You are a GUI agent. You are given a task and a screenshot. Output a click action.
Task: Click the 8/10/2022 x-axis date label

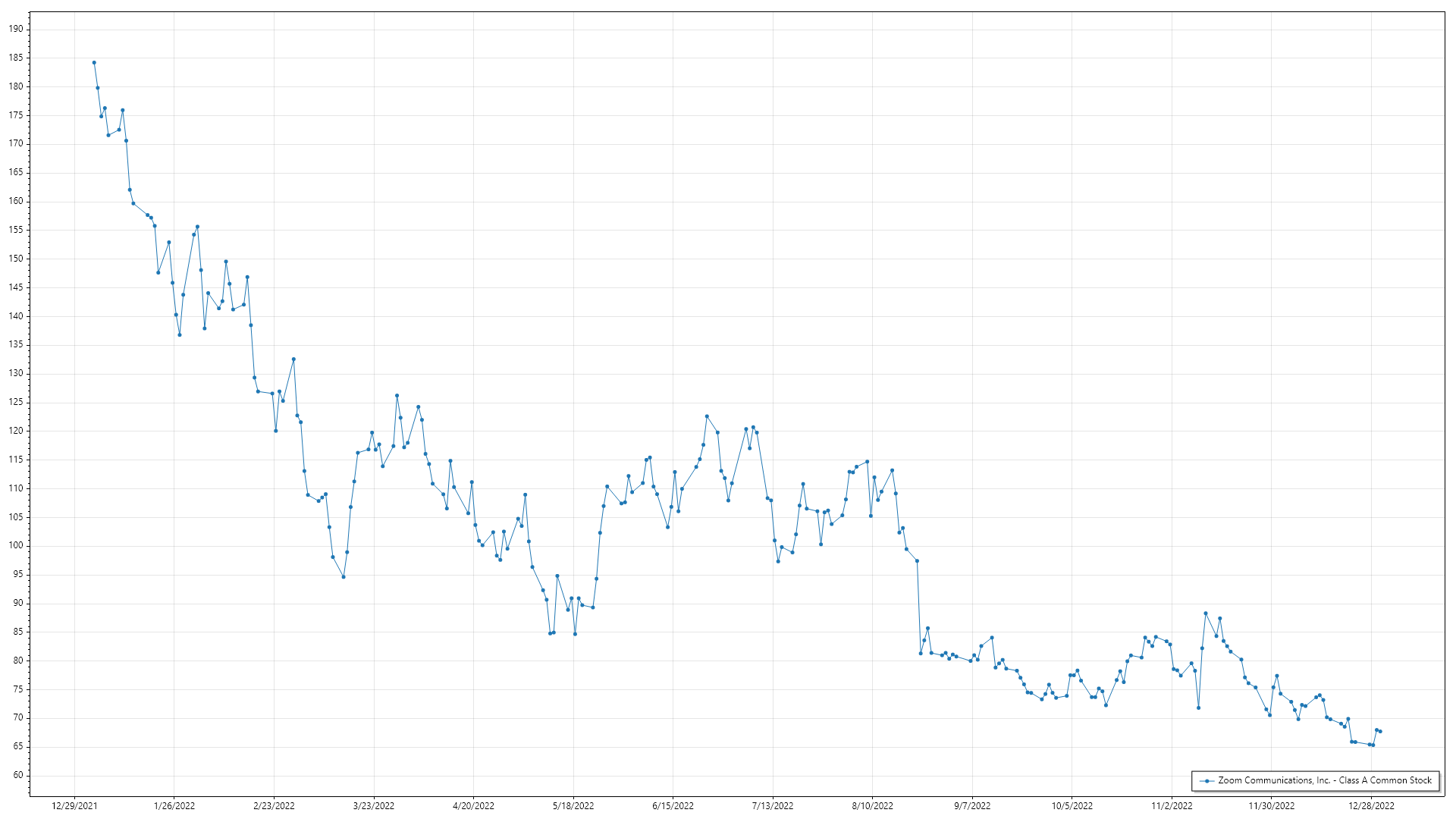click(x=872, y=806)
